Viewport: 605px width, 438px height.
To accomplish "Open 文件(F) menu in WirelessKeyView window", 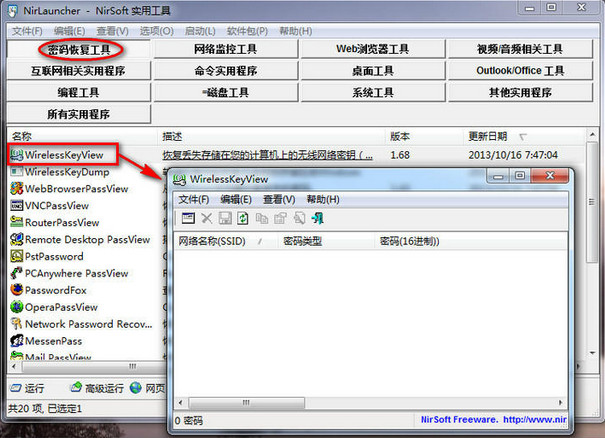I will point(194,199).
